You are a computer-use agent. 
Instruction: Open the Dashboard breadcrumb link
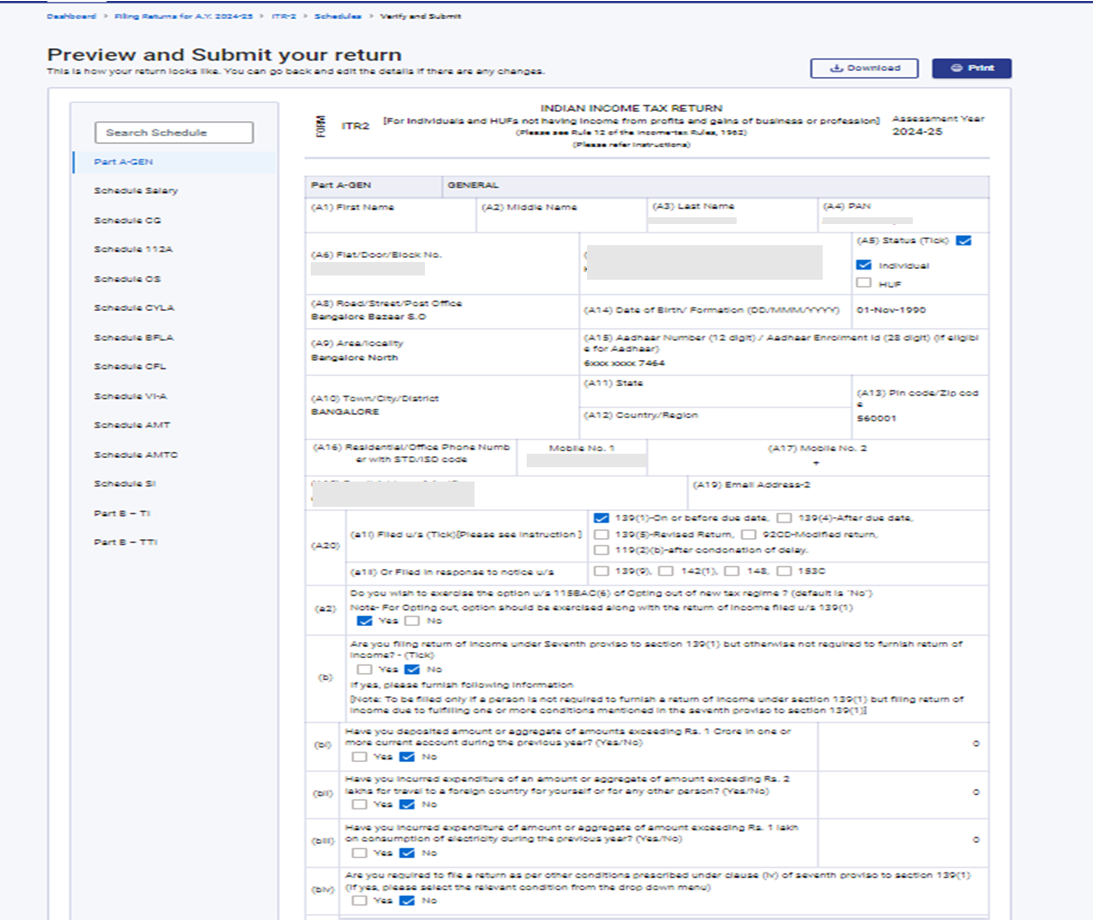71,17
